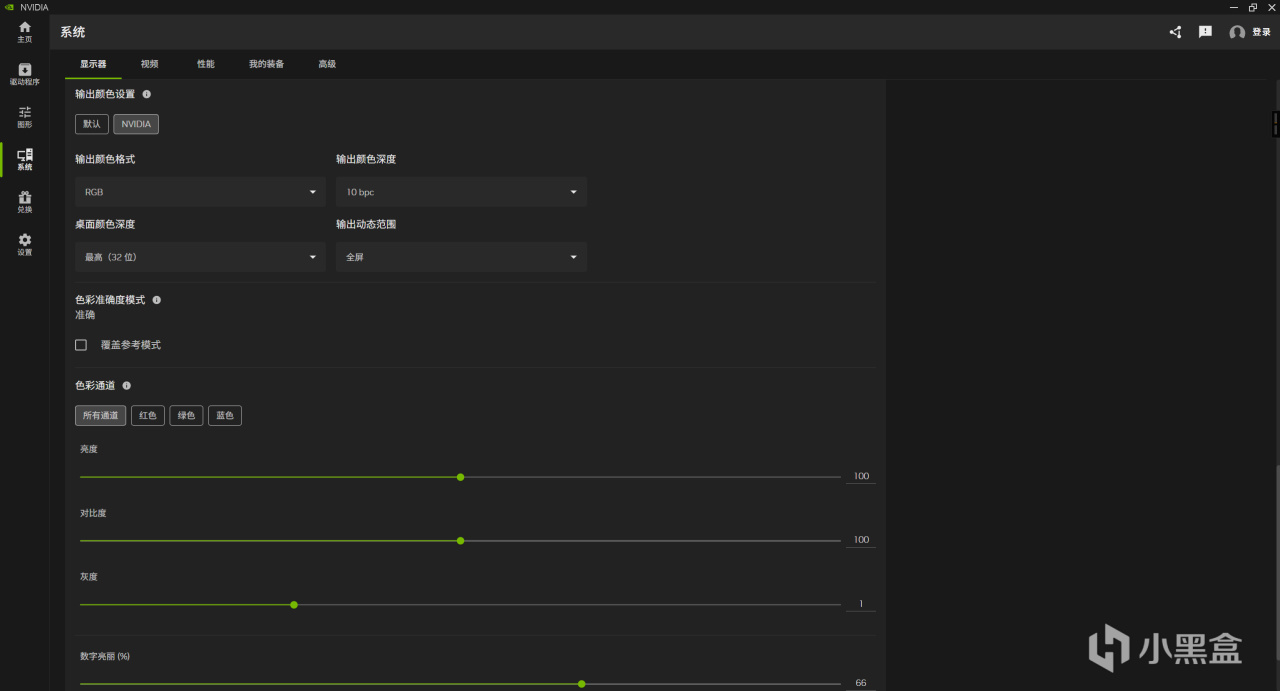This screenshot has width=1280, height=691.
Task: Open the 输出动态范围 全屏 dropdown
Action: pyautogui.click(x=461, y=257)
